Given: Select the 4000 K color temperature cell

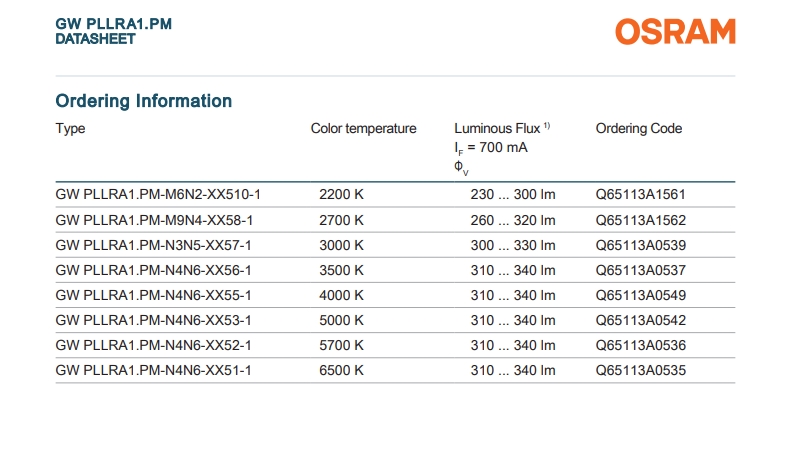Looking at the screenshot, I should [x=341, y=295].
